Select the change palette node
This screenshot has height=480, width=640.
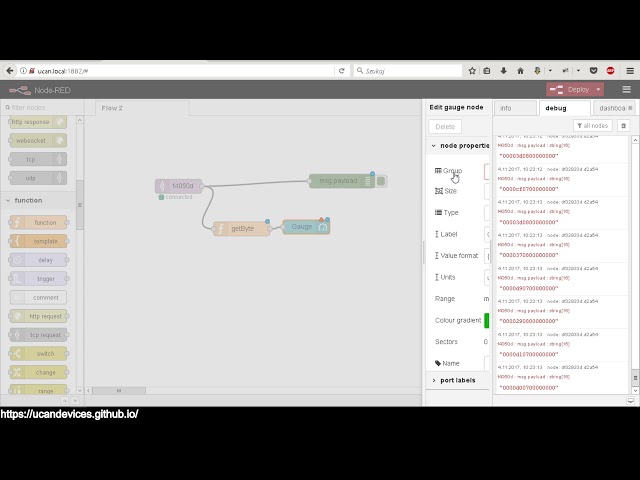(x=38, y=372)
